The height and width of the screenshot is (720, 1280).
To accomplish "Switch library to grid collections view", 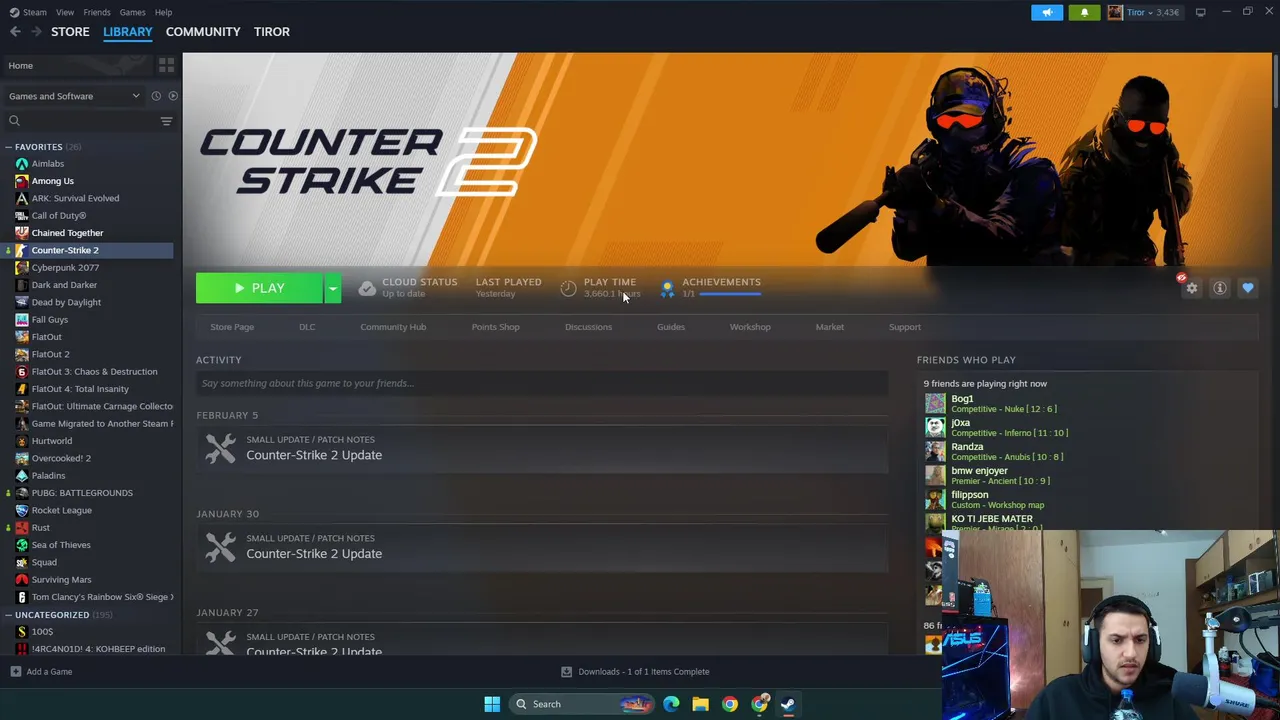I will coord(166,65).
